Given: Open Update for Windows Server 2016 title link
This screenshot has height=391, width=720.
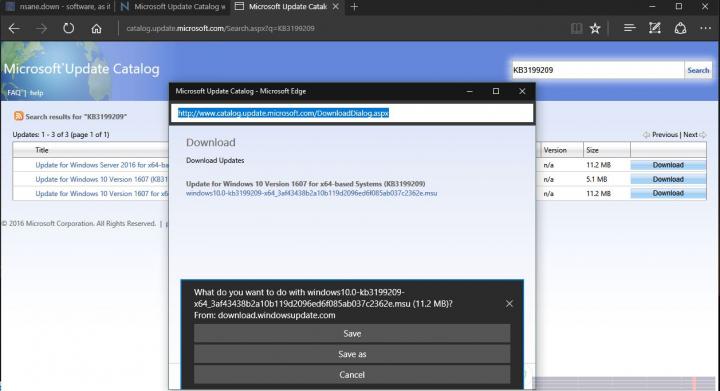Looking at the screenshot, I should click(x=102, y=165).
